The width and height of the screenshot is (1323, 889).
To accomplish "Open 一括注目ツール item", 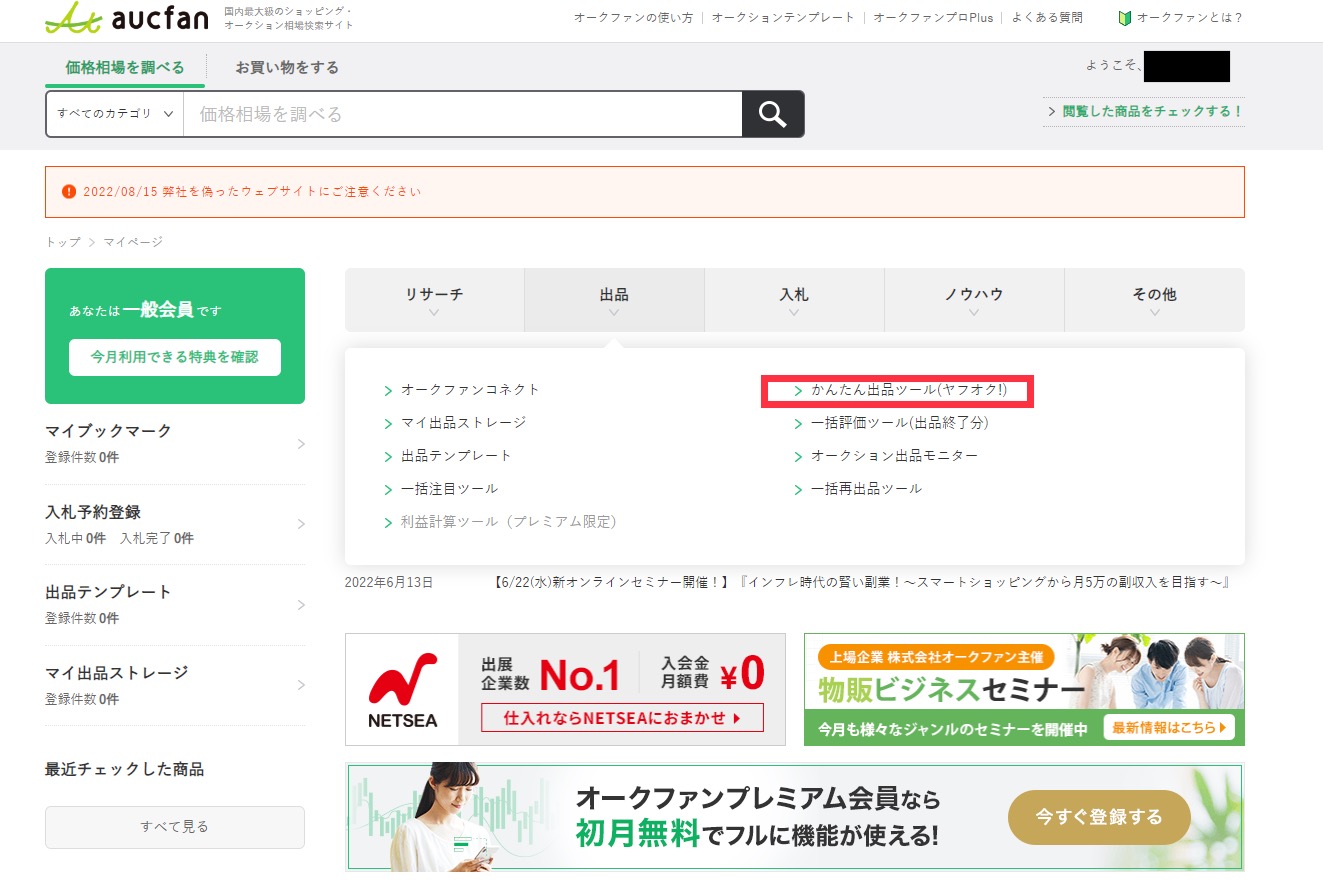I will point(449,489).
